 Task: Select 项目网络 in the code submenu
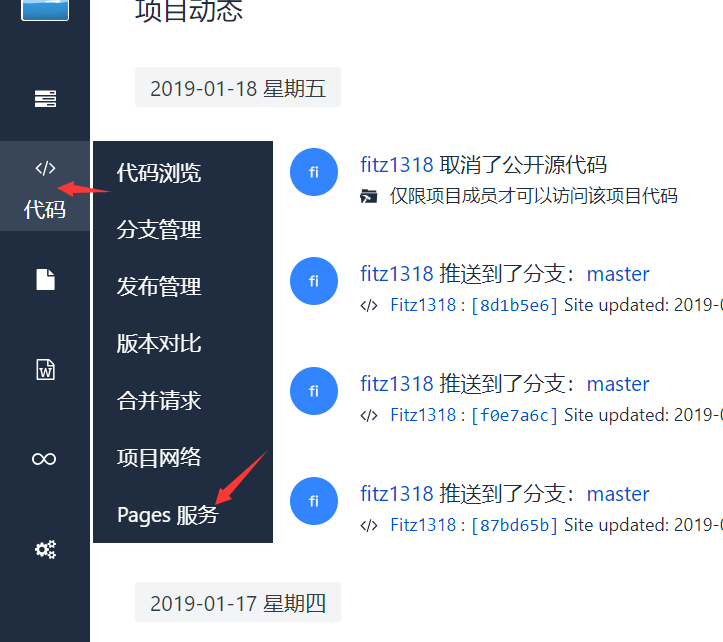pyautogui.click(x=159, y=458)
